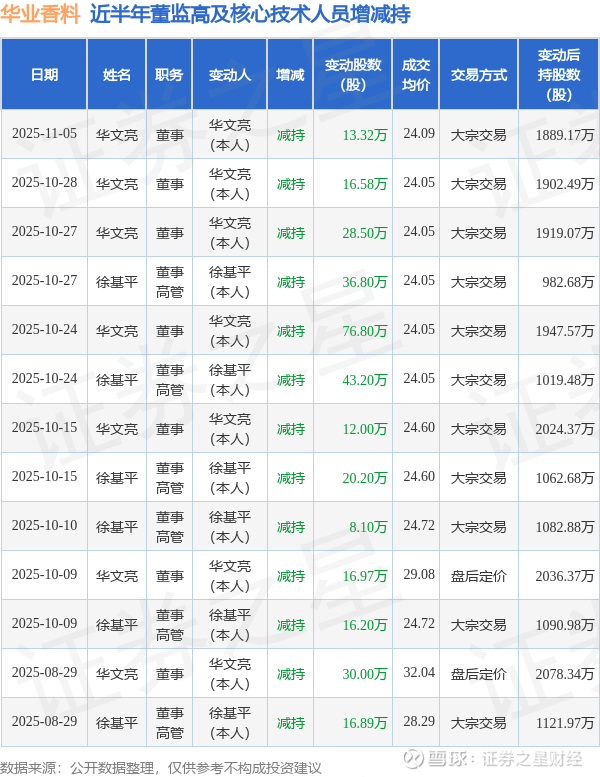Image resolution: width=600 pixels, height=777 pixels.
Task: Click the date 2025-11-05
Action: point(45,134)
